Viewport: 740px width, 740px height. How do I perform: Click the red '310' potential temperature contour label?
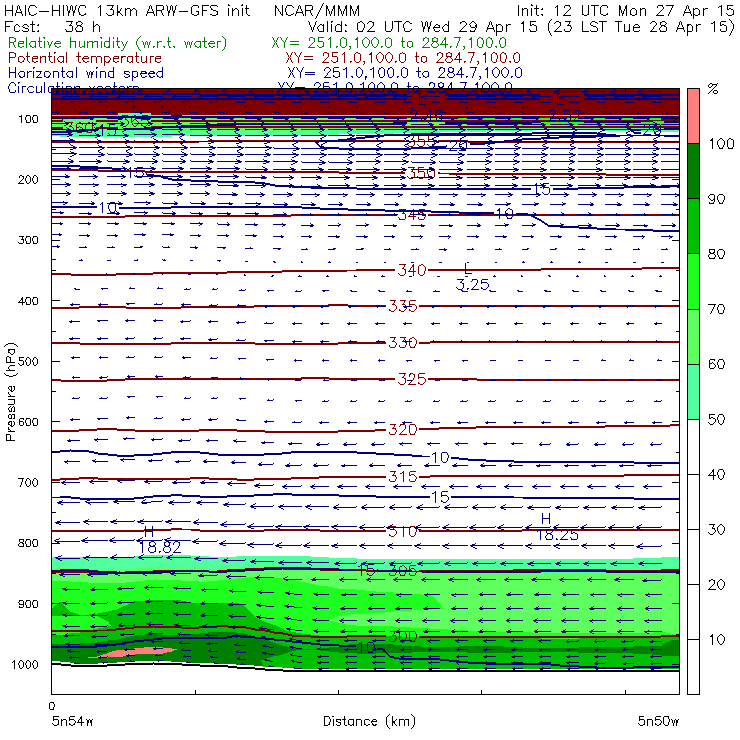click(403, 532)
